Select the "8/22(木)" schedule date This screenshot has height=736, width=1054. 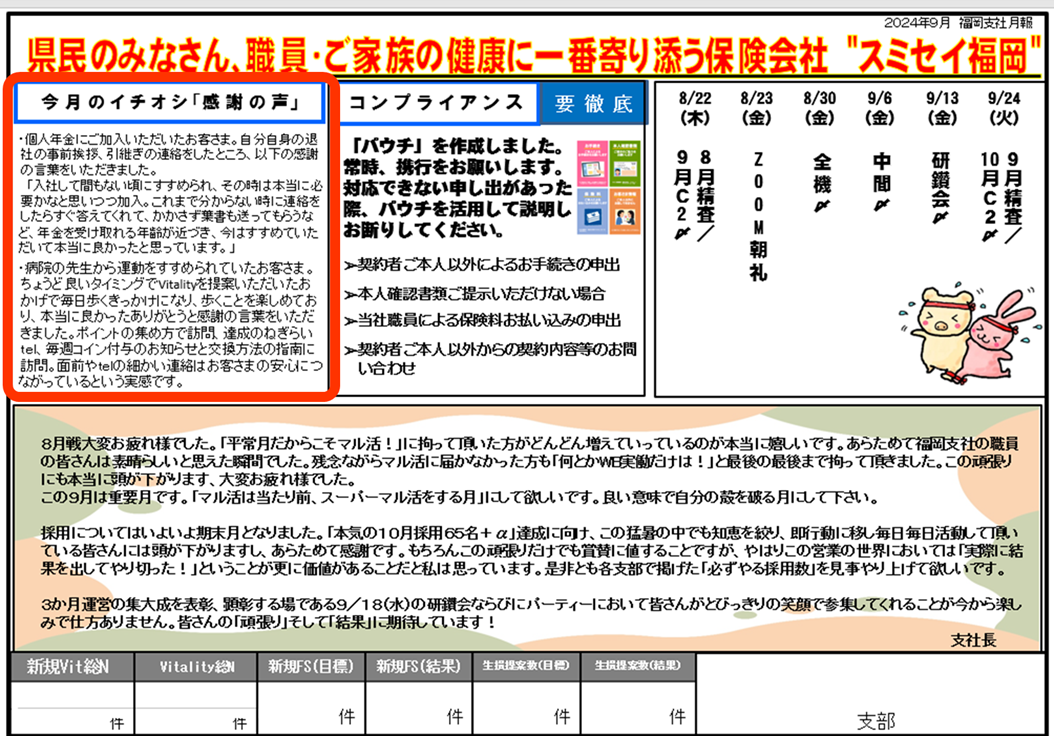(x=695, y=108)
